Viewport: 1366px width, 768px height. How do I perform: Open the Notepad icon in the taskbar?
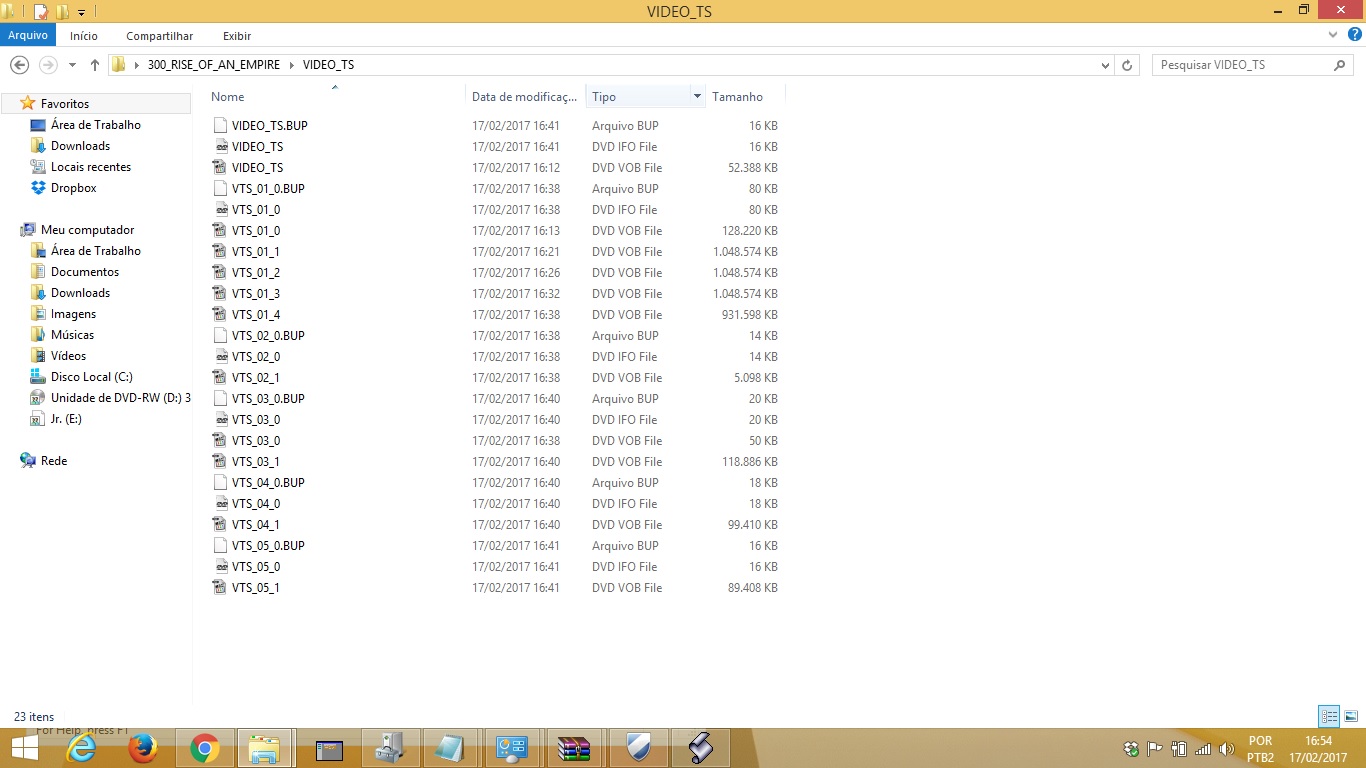coord(451,748)
